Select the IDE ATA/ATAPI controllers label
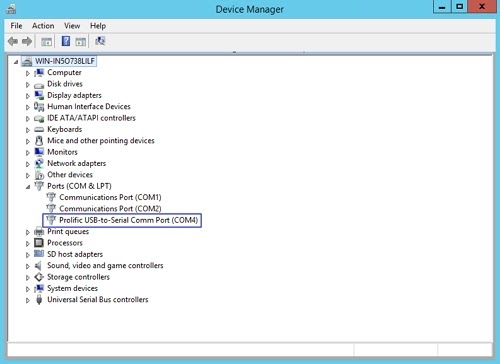Image resolution: width=500 pixels, height=364 pixels. point(91,118)
